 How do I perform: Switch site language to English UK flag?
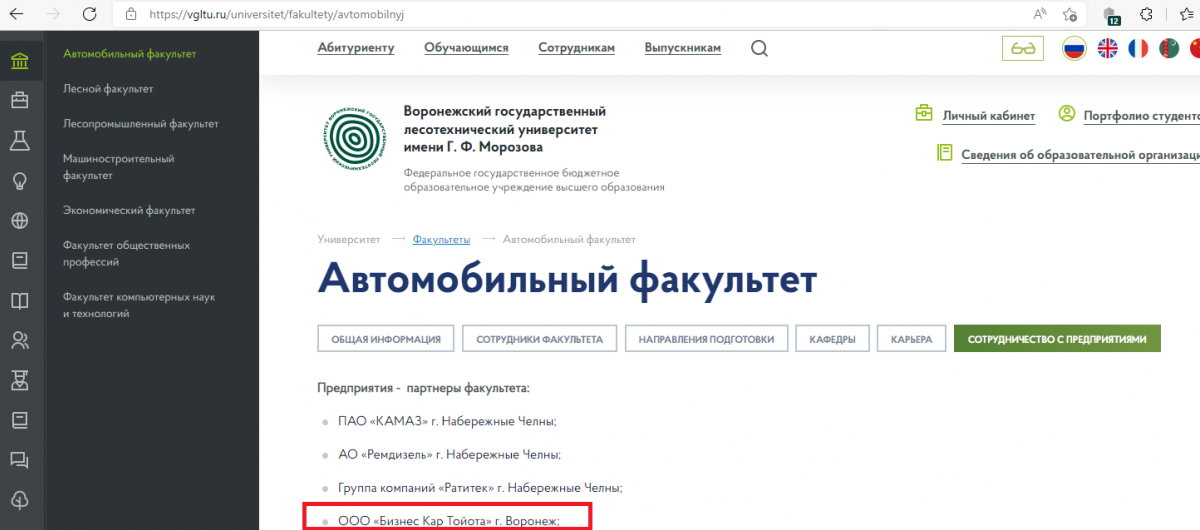point(1108,48)
